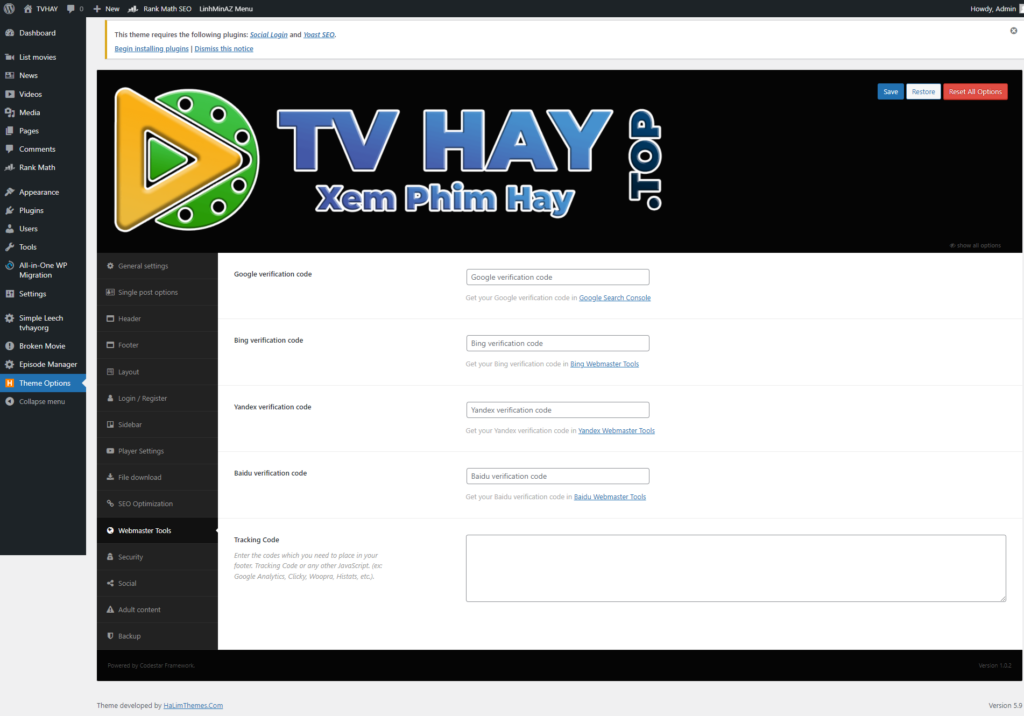Open the Social options tab
The image size is (1024, 716).
pos(157,583)
